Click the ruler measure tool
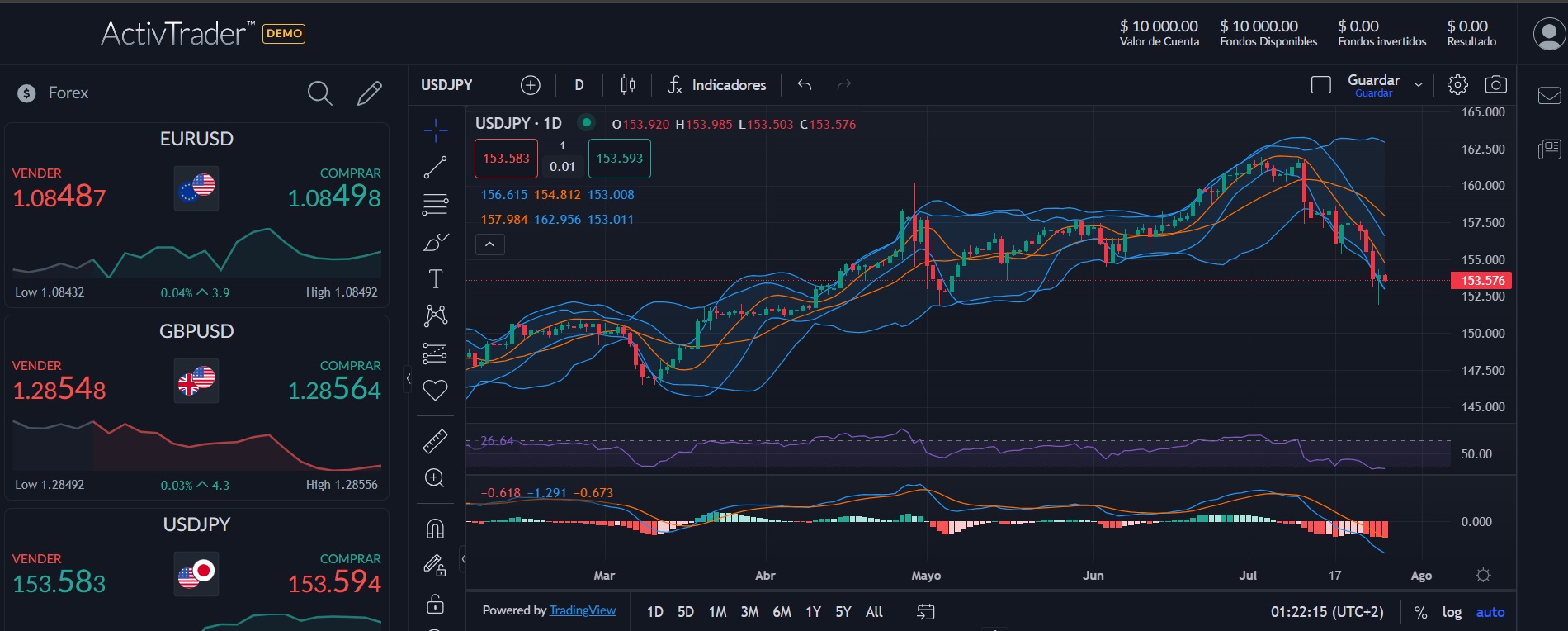The height and width of the screenshot is (631, 1568). 435,442
